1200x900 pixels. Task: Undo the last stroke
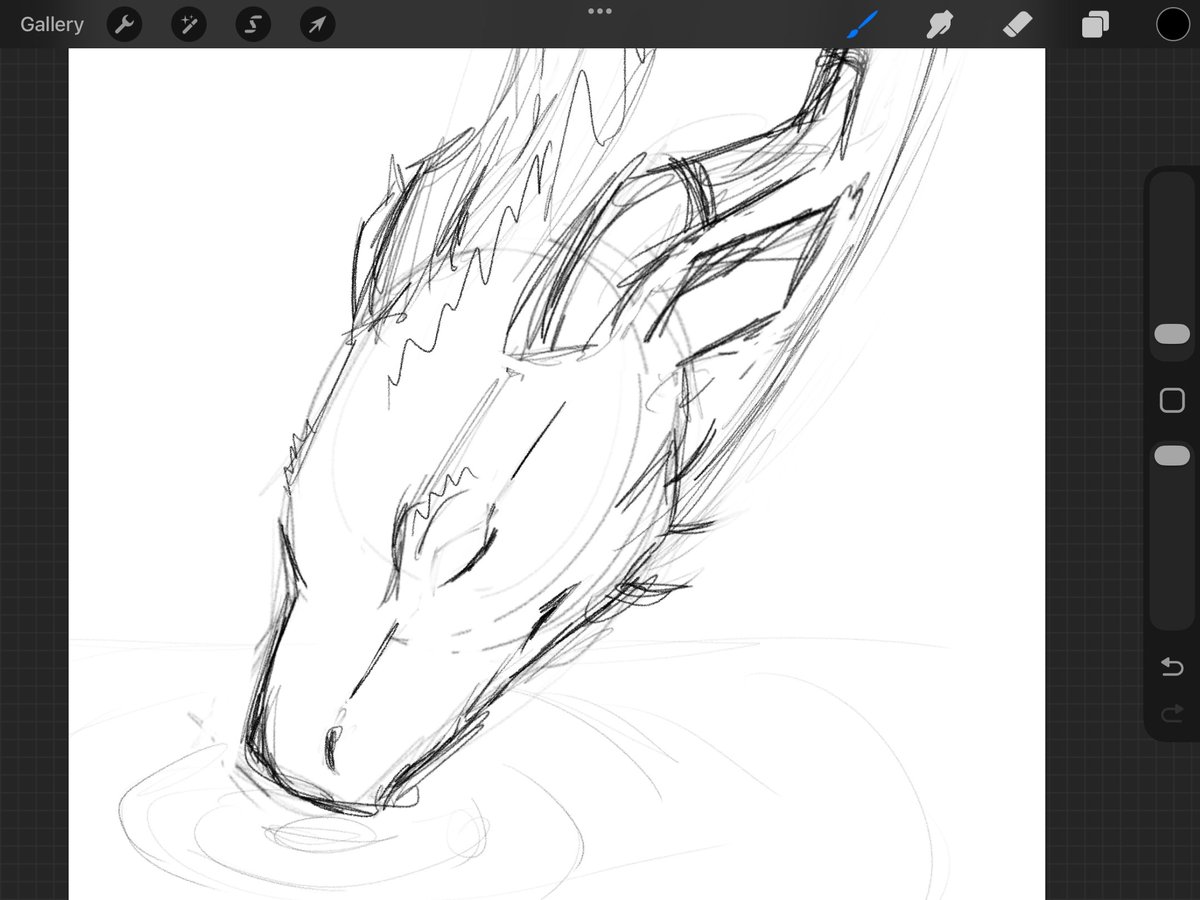(x=1172, y=668)
